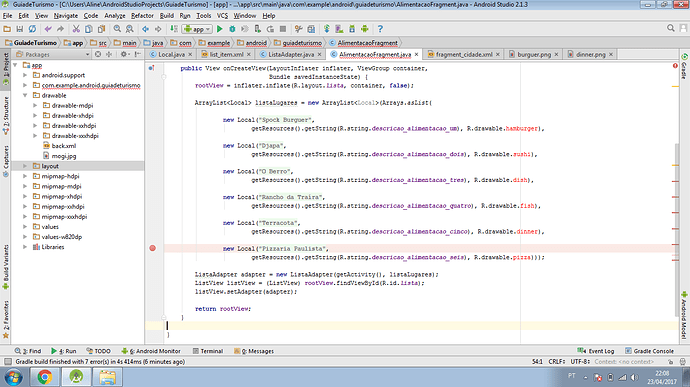Expand the layout folder
The image size is (690, 387).
pyautogui.click(x=25, y=166)
